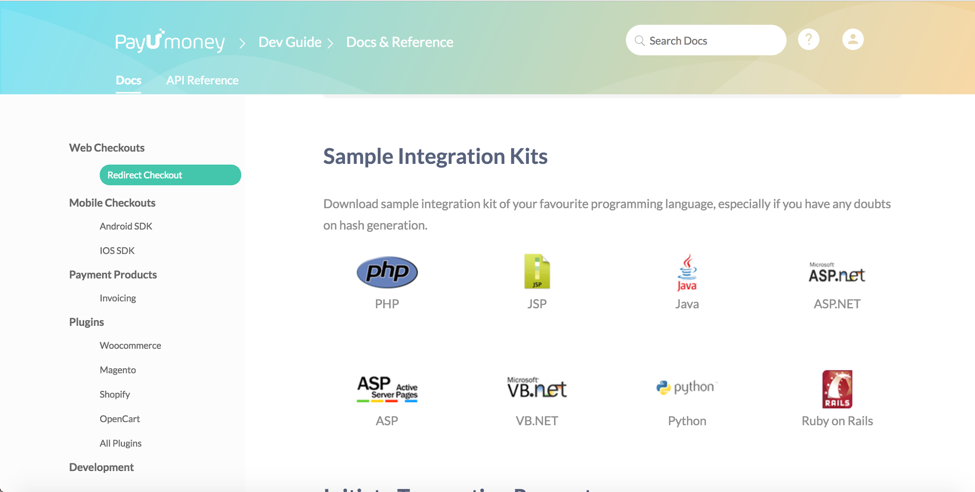Open Woocommerce plugin page
The image size is (975, 492).
pyautogui.click(x=130, y=346)
